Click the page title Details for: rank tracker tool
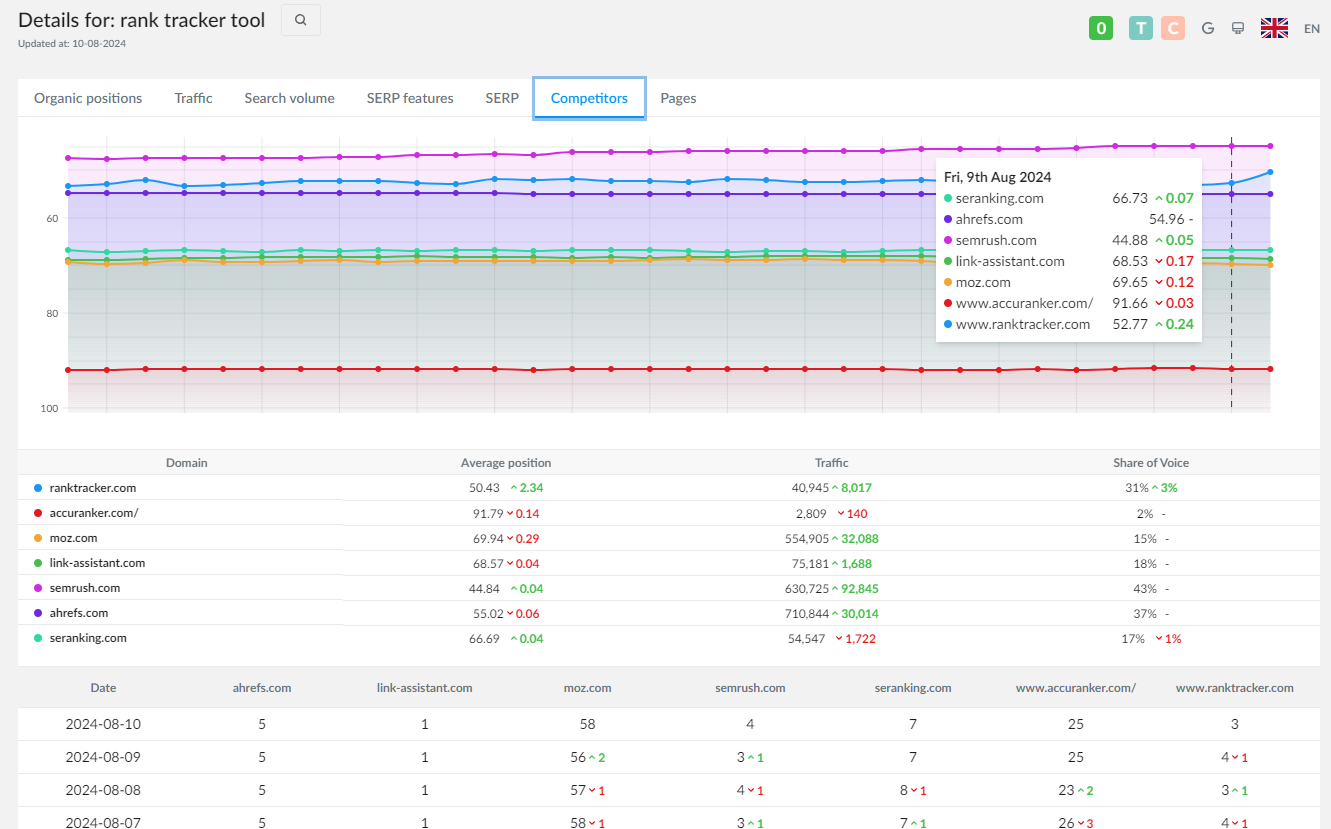Screen dimensions: 1331x829 pos(142,20)
